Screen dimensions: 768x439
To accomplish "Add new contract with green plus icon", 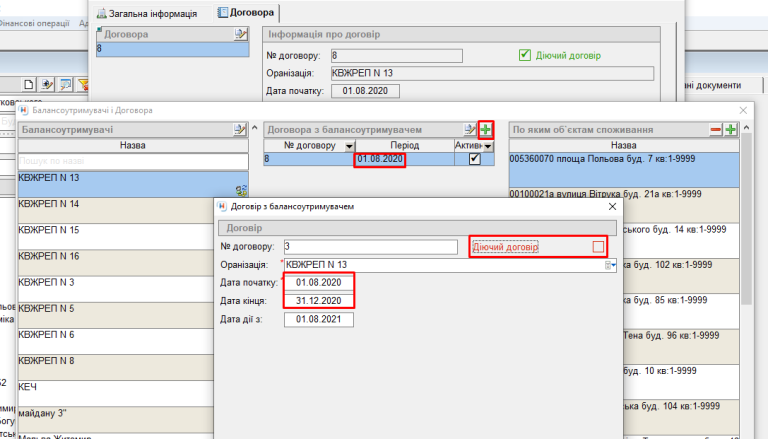I will tap(486, 130).
